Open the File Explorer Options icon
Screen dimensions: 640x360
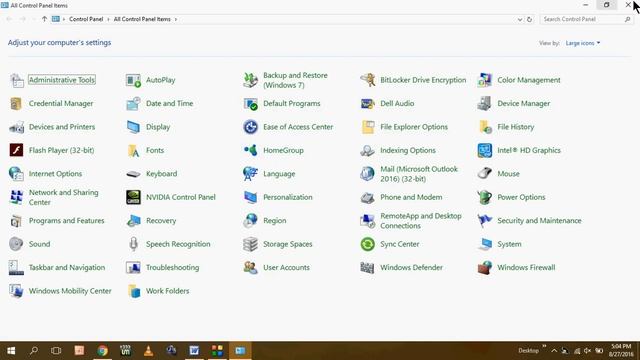coord(368,127)
